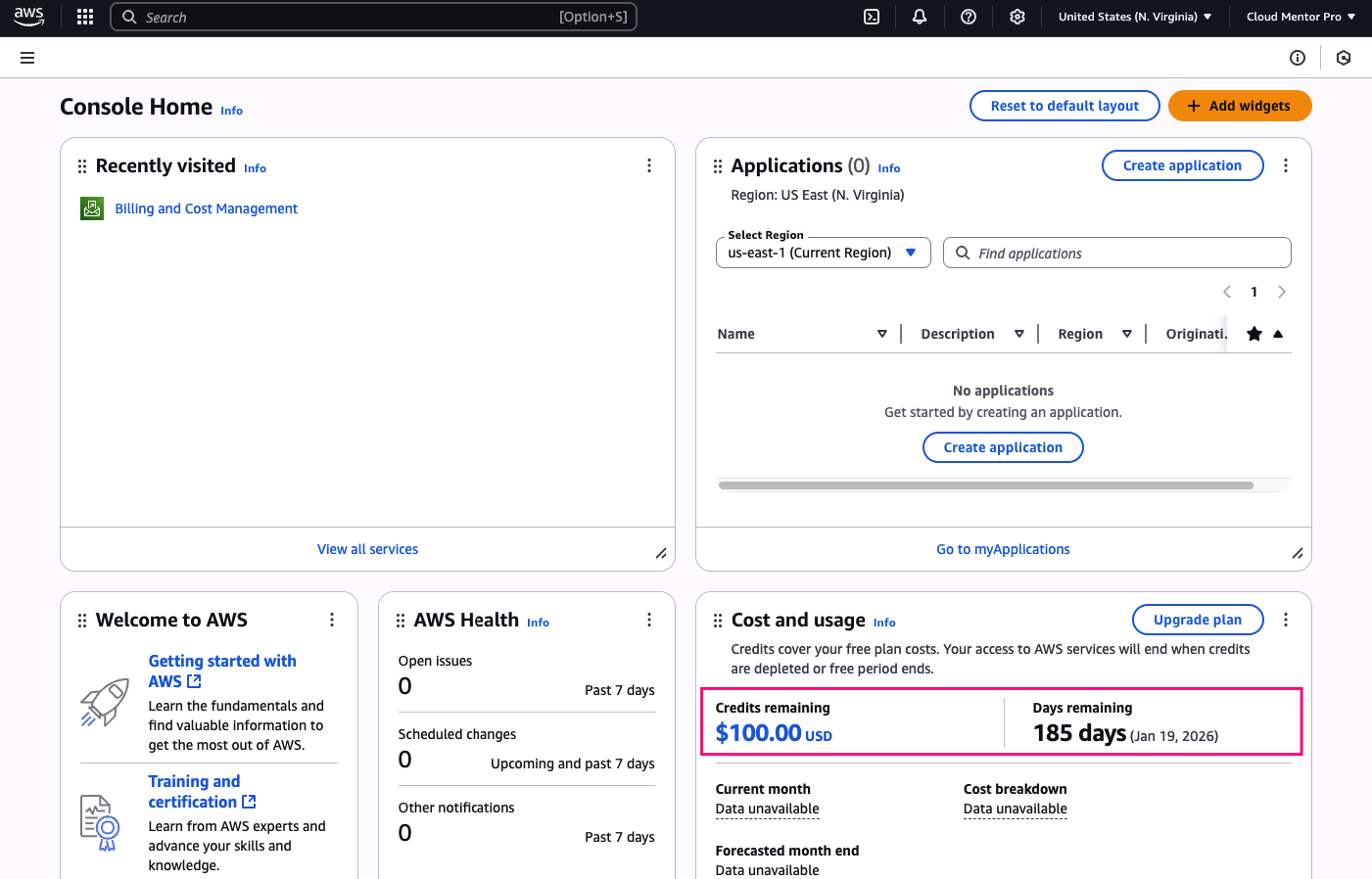Click Go to myApplications link
Viewport: 1372px width, 879px height.
pos(1003,549)
